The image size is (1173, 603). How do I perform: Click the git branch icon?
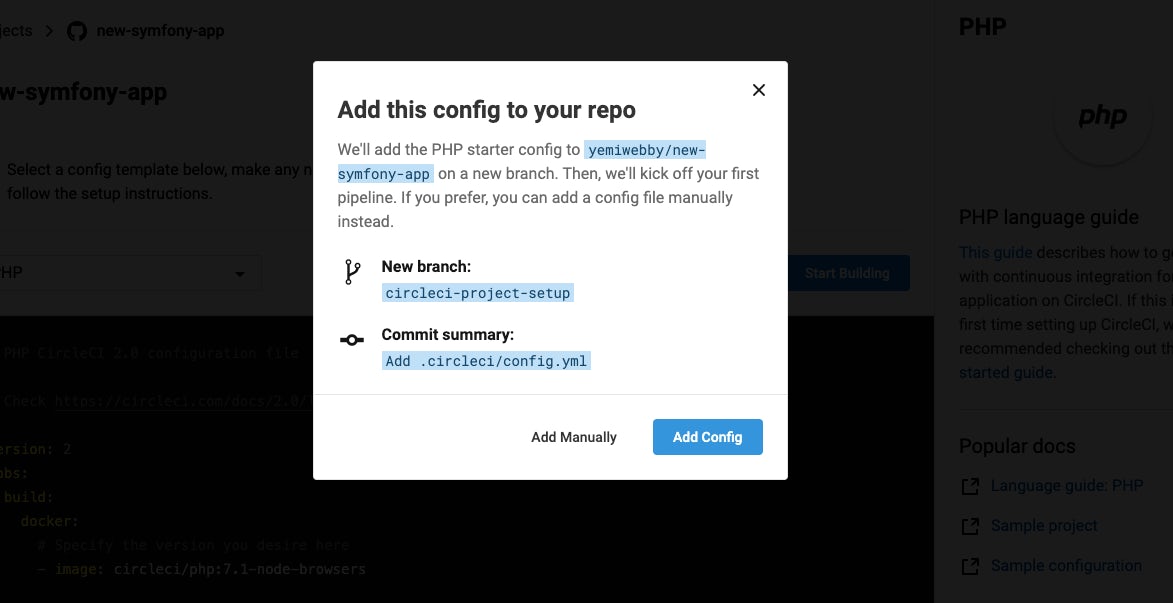point(352,272)
